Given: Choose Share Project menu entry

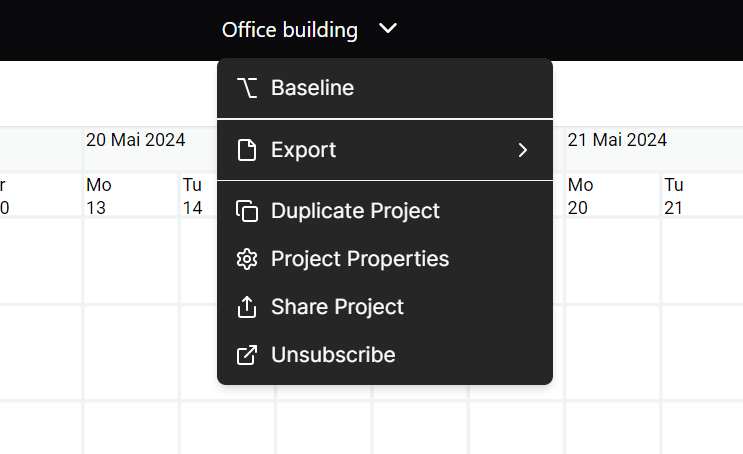Looking at the screenshot, I should tap(385, 307).
